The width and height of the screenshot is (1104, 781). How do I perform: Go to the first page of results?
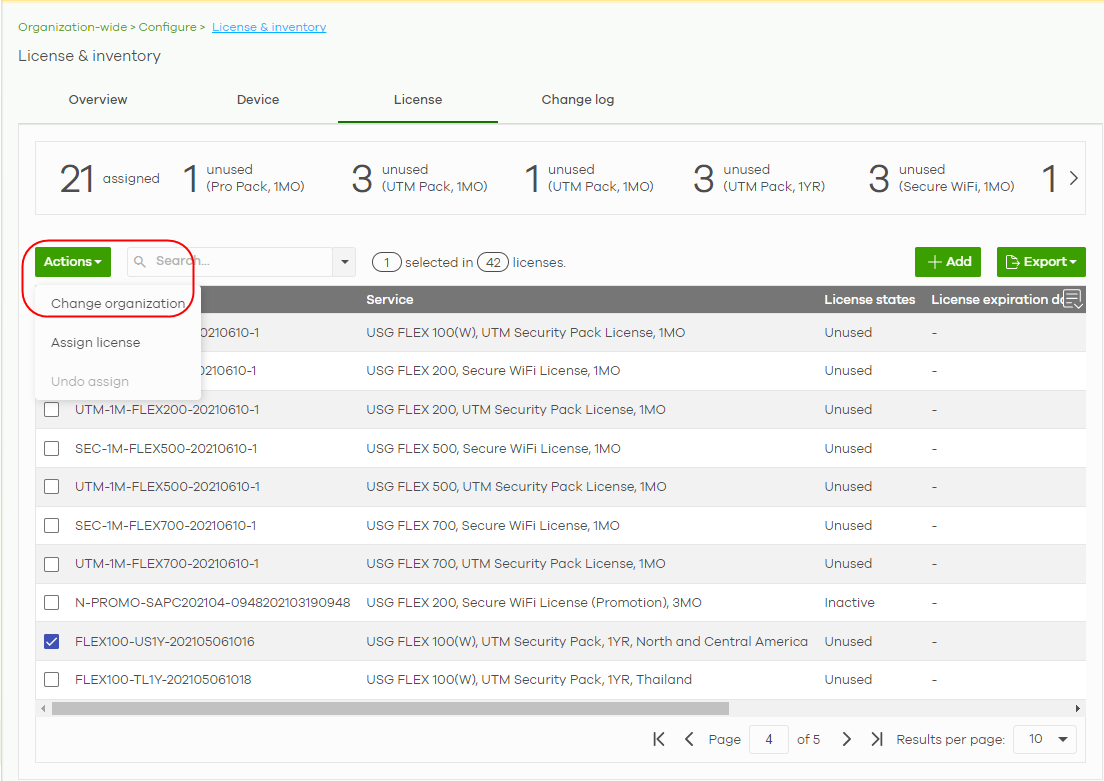pos(658,739)
